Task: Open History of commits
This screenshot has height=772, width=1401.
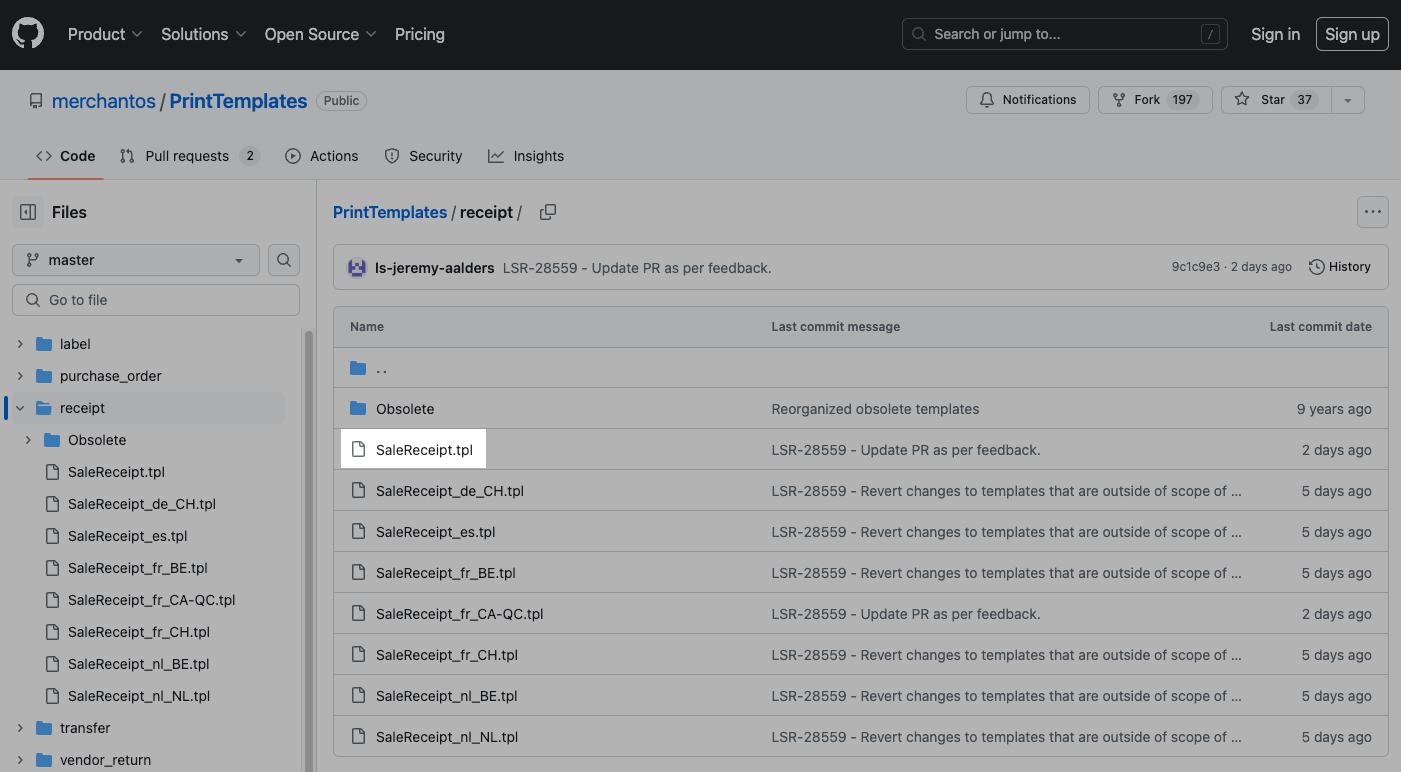Action: tap(1340, 267)
